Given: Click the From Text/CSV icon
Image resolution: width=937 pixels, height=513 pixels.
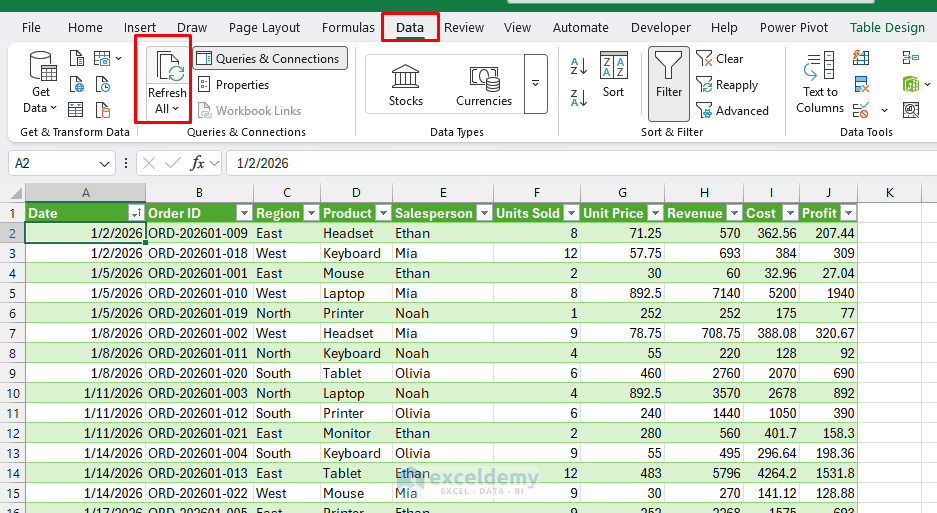Looking at the screenshot, I should [76, 59].
